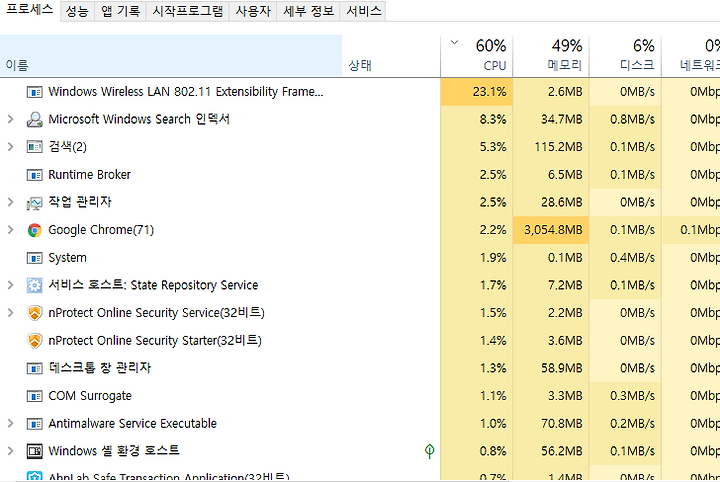The height and width of the screenshot is (482, 720).
Task: Sort by the 60% CPU column header
Action: (x=477, y=56)
